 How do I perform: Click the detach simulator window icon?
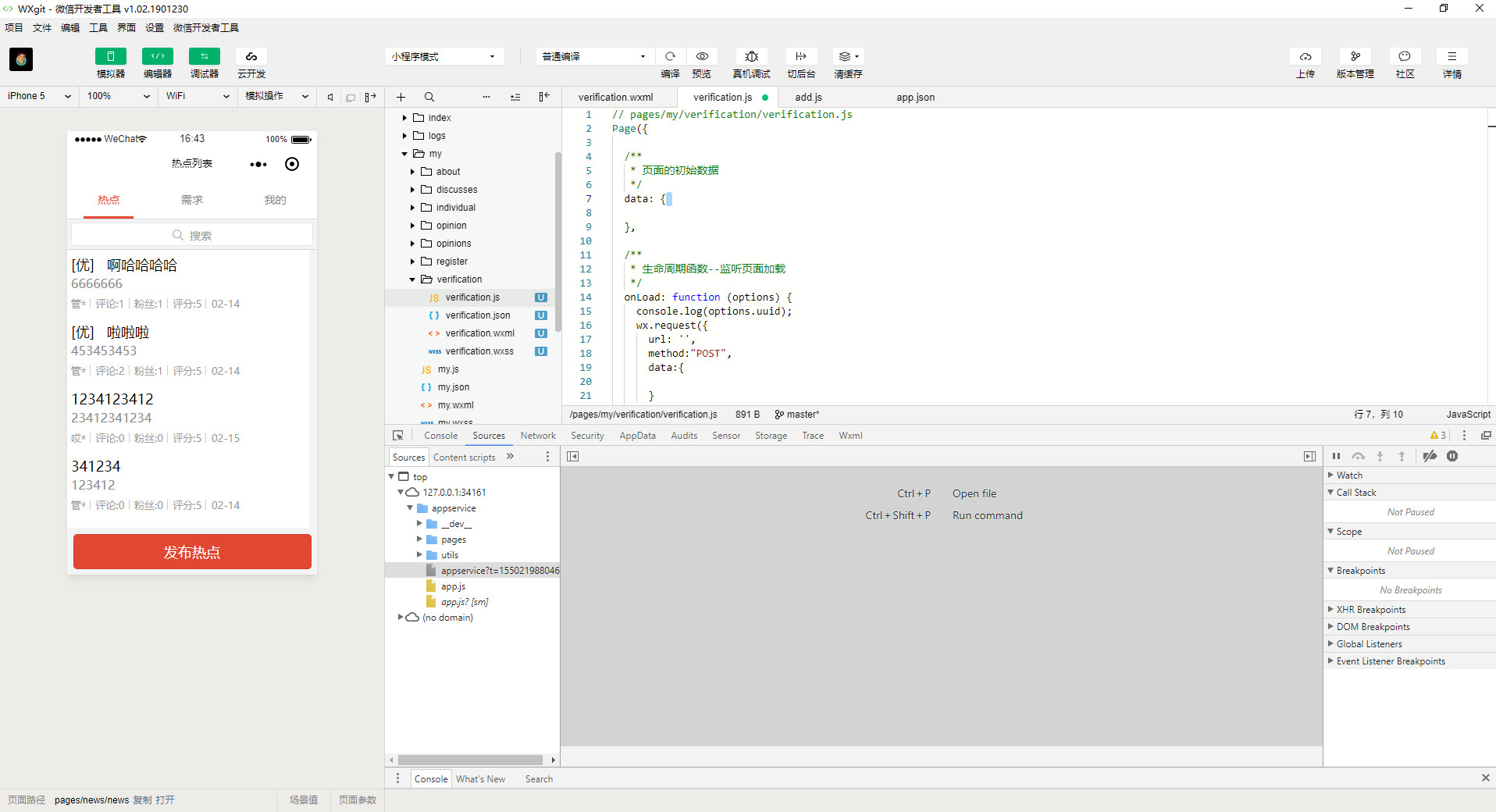coord(351,97)
